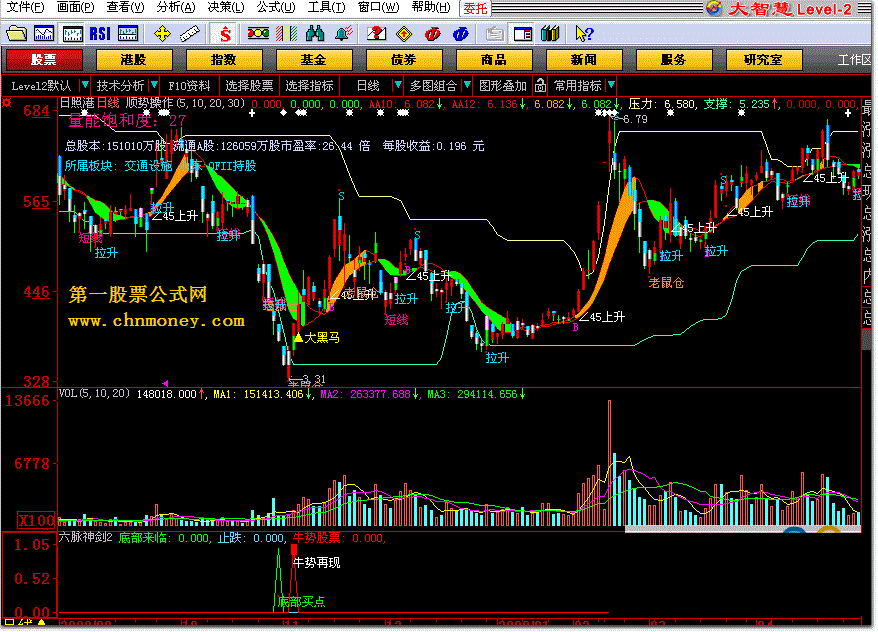Open the 帮助(H) menu
Viewport: 878px width, 632px height.
[431, 7]
